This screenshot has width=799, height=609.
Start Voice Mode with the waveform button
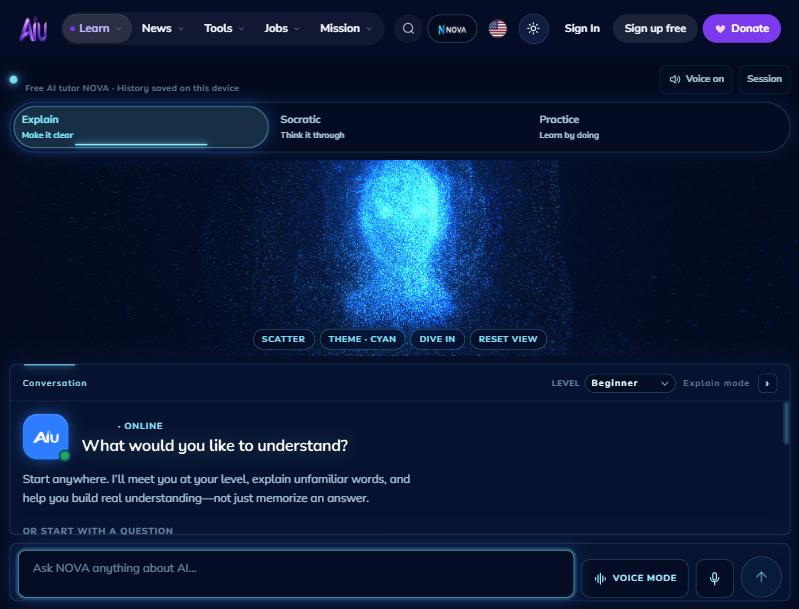635,578
